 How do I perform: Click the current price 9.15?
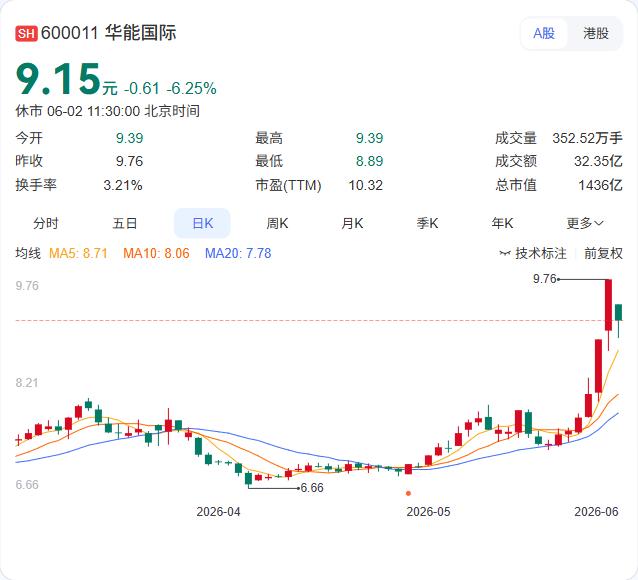(x=58, y=79)
